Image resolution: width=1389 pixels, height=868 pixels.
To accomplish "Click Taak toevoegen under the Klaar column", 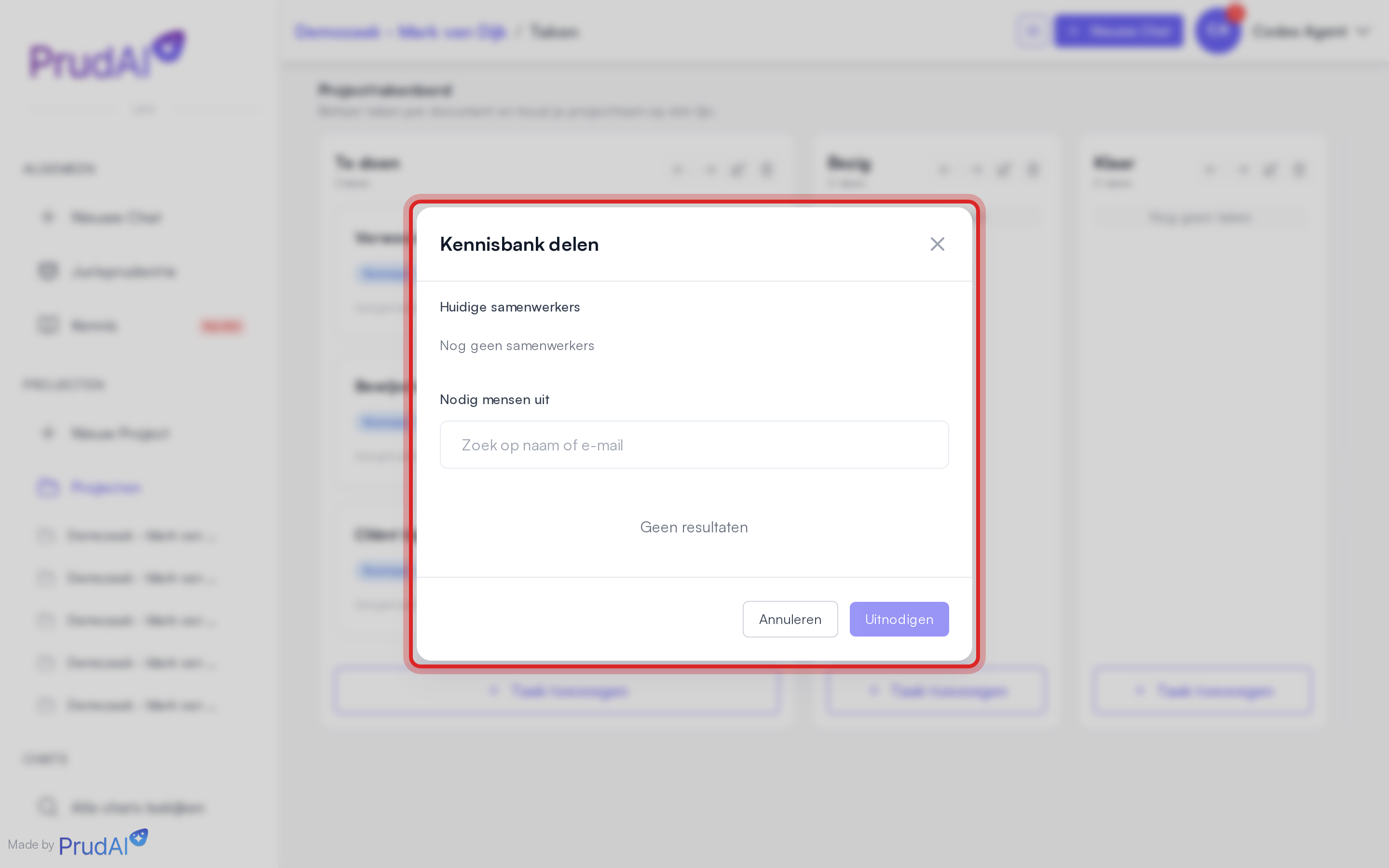I will tap(1202, 691).
